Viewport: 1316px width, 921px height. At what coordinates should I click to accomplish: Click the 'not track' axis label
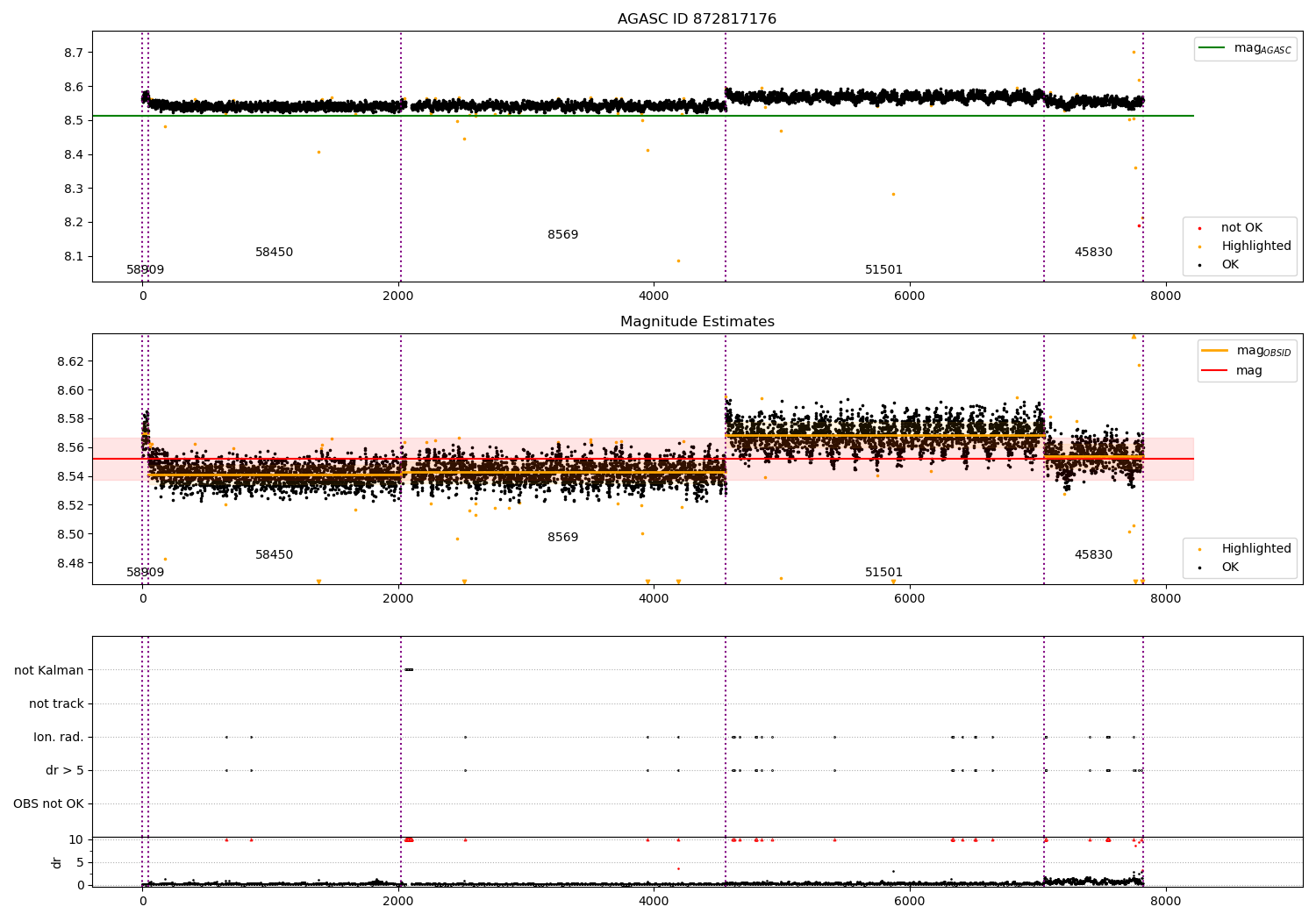coord(56,704)
